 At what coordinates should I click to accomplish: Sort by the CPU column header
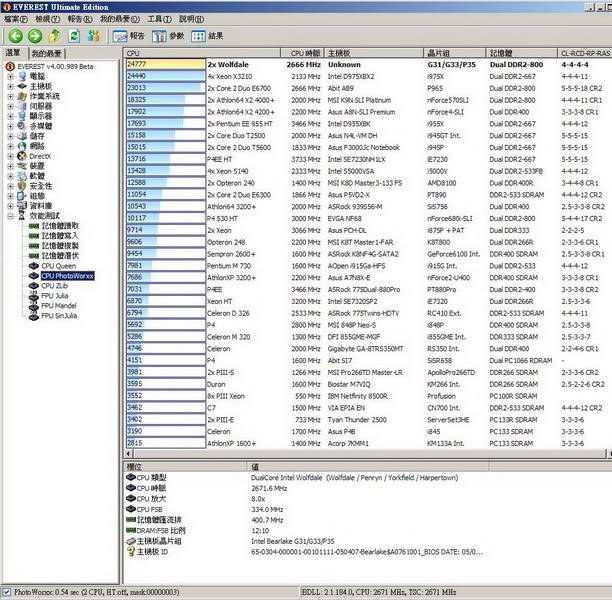coord(202,53)
